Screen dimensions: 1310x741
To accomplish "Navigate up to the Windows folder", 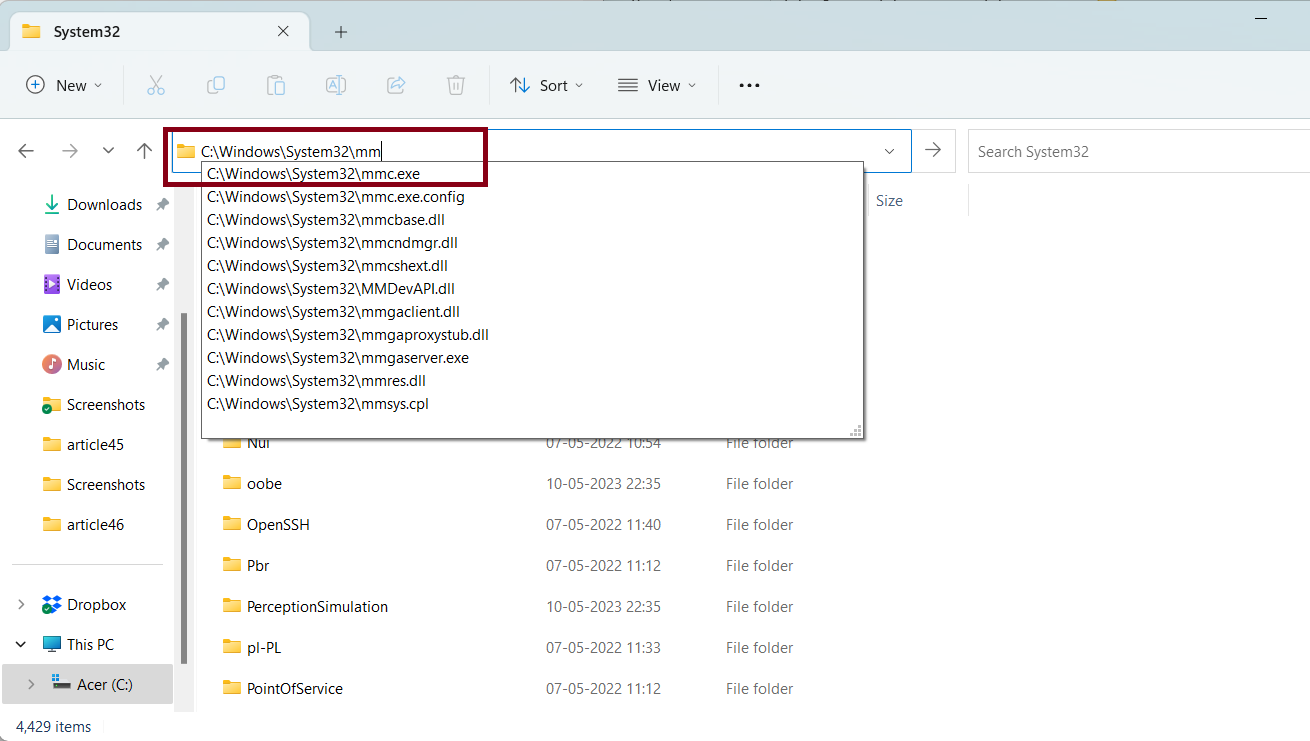I will (143, 150).
